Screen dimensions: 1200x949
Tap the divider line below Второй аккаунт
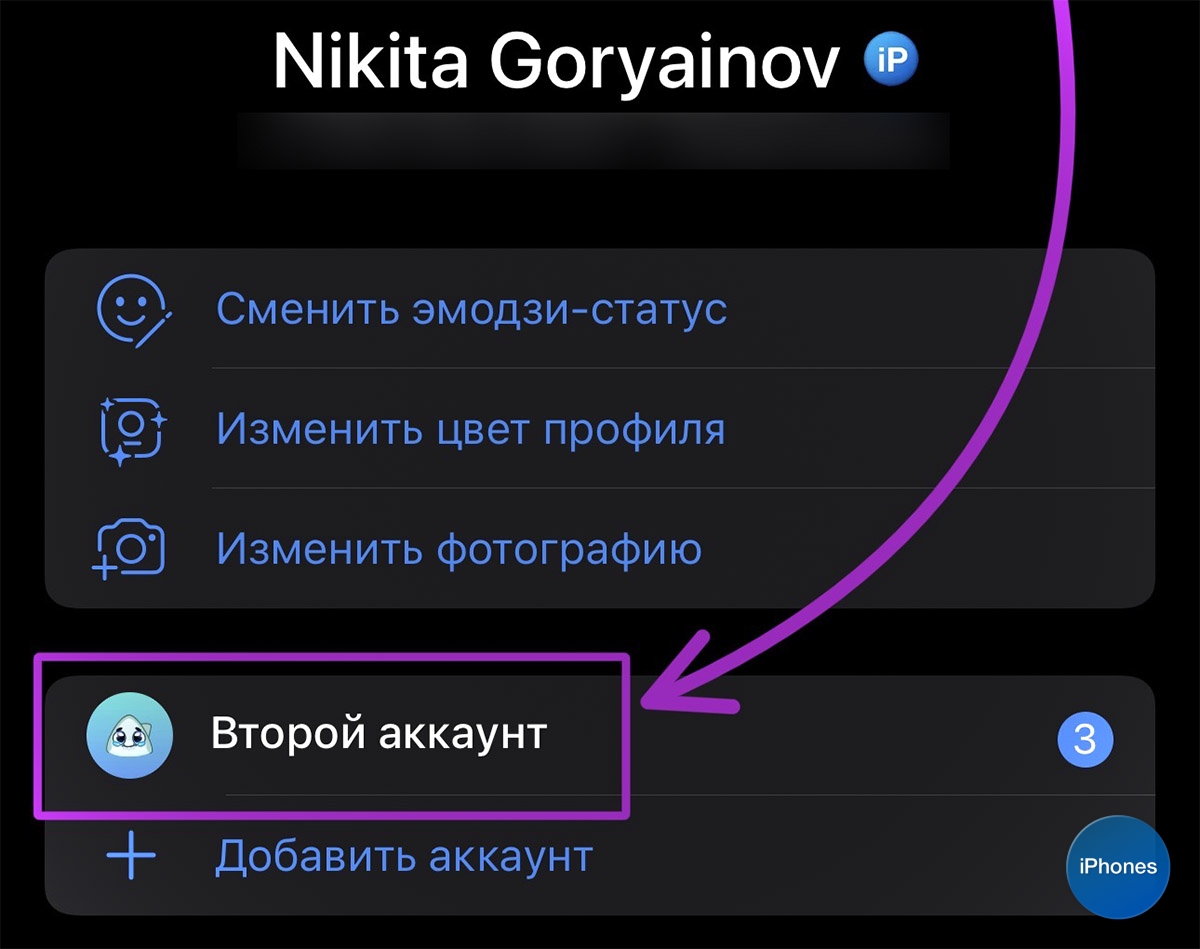pos(690,796)
